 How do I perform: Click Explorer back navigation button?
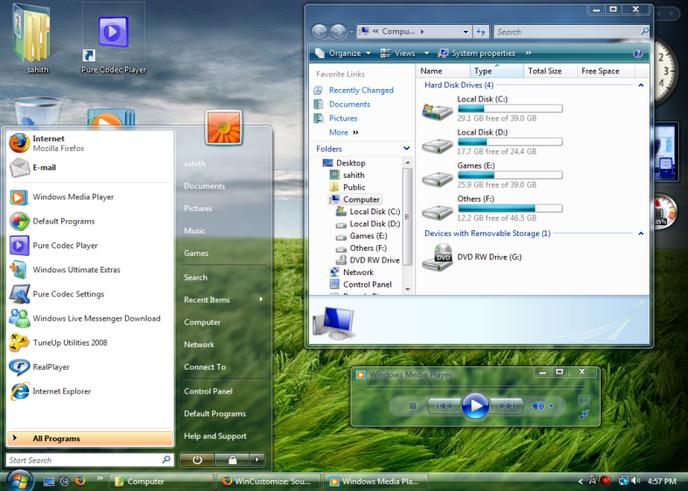point(319,32)
